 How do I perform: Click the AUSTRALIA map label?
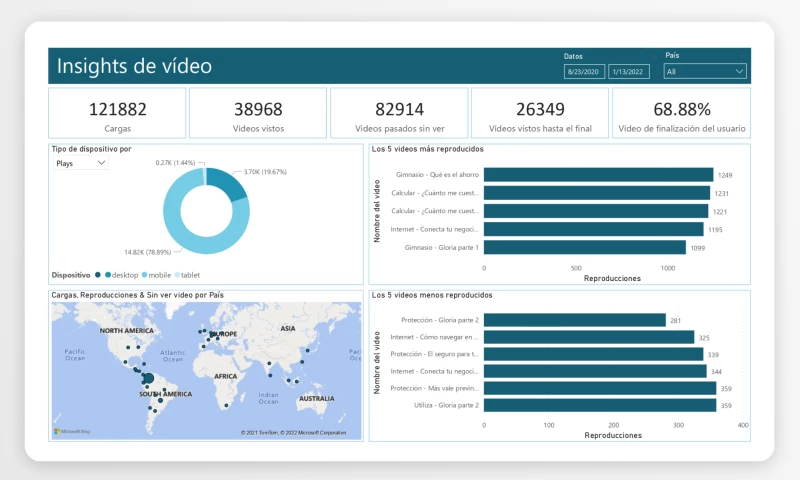click(x=317, y=398)
